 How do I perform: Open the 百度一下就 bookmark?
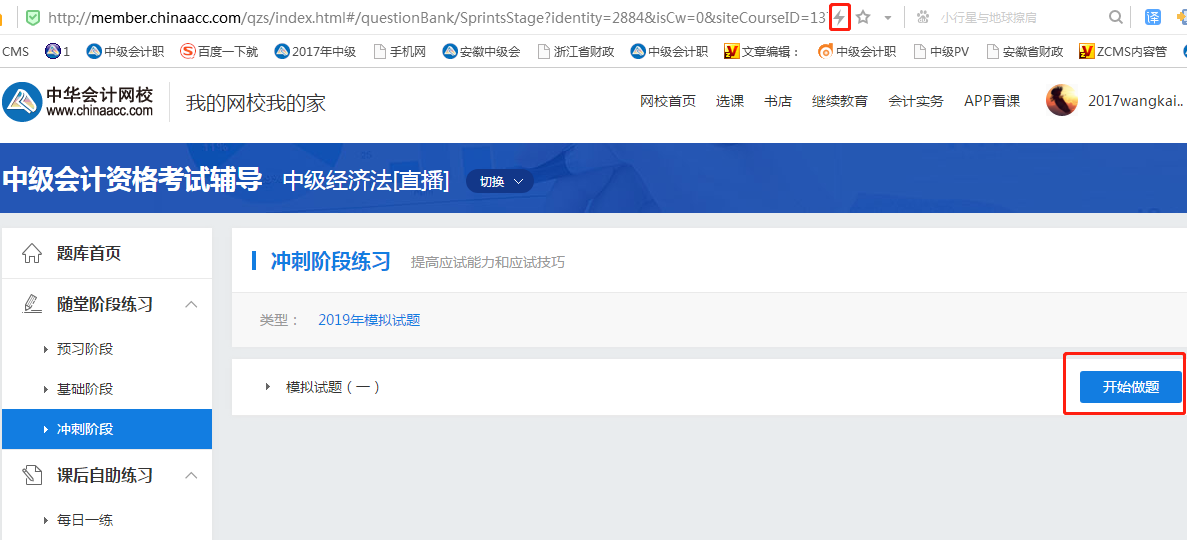pyautogui.click(x=219, y=51)
